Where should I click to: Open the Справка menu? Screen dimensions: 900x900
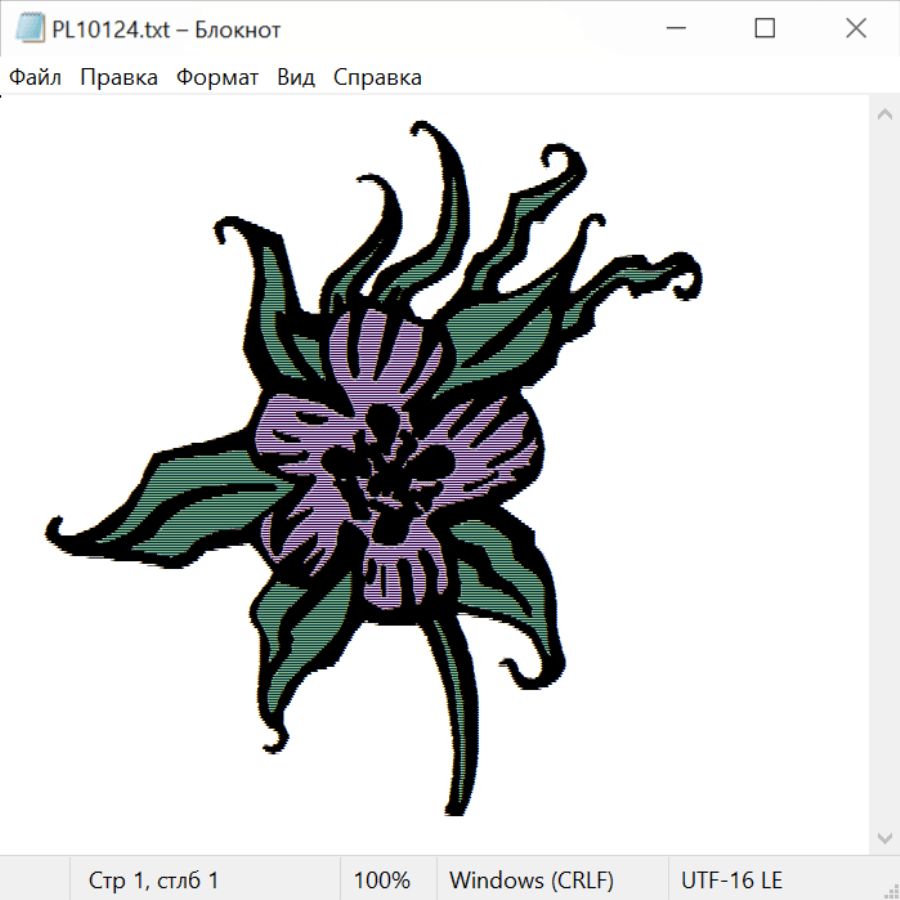(x=377, y=77)
